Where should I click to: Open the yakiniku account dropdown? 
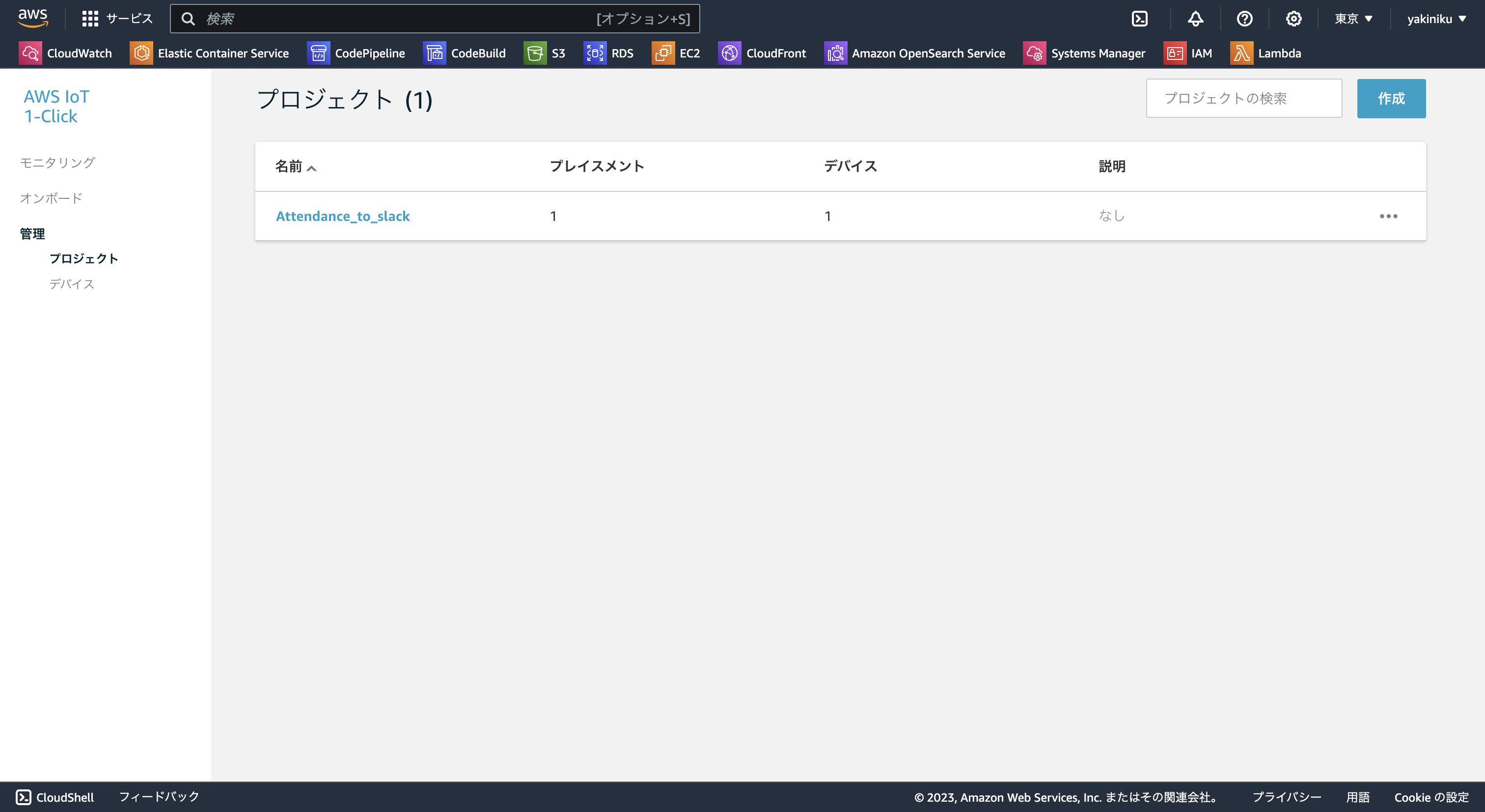1436,19
